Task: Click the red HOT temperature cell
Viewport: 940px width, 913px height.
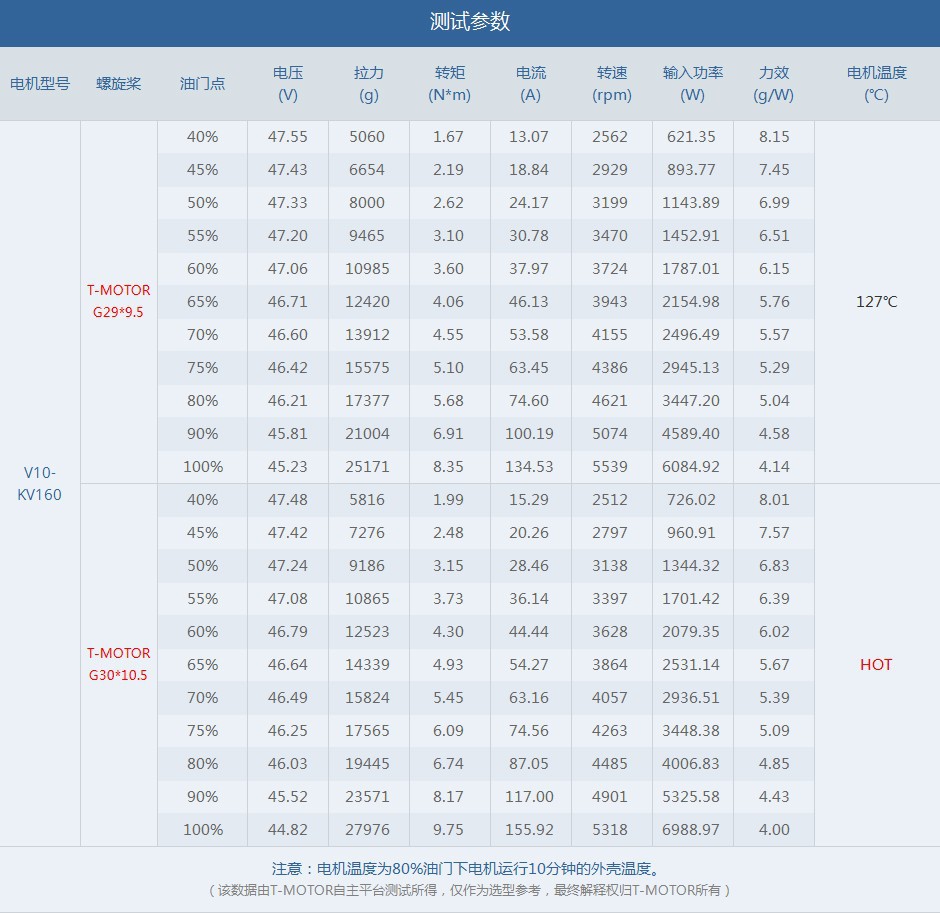Action: click(x=876, y=664)
